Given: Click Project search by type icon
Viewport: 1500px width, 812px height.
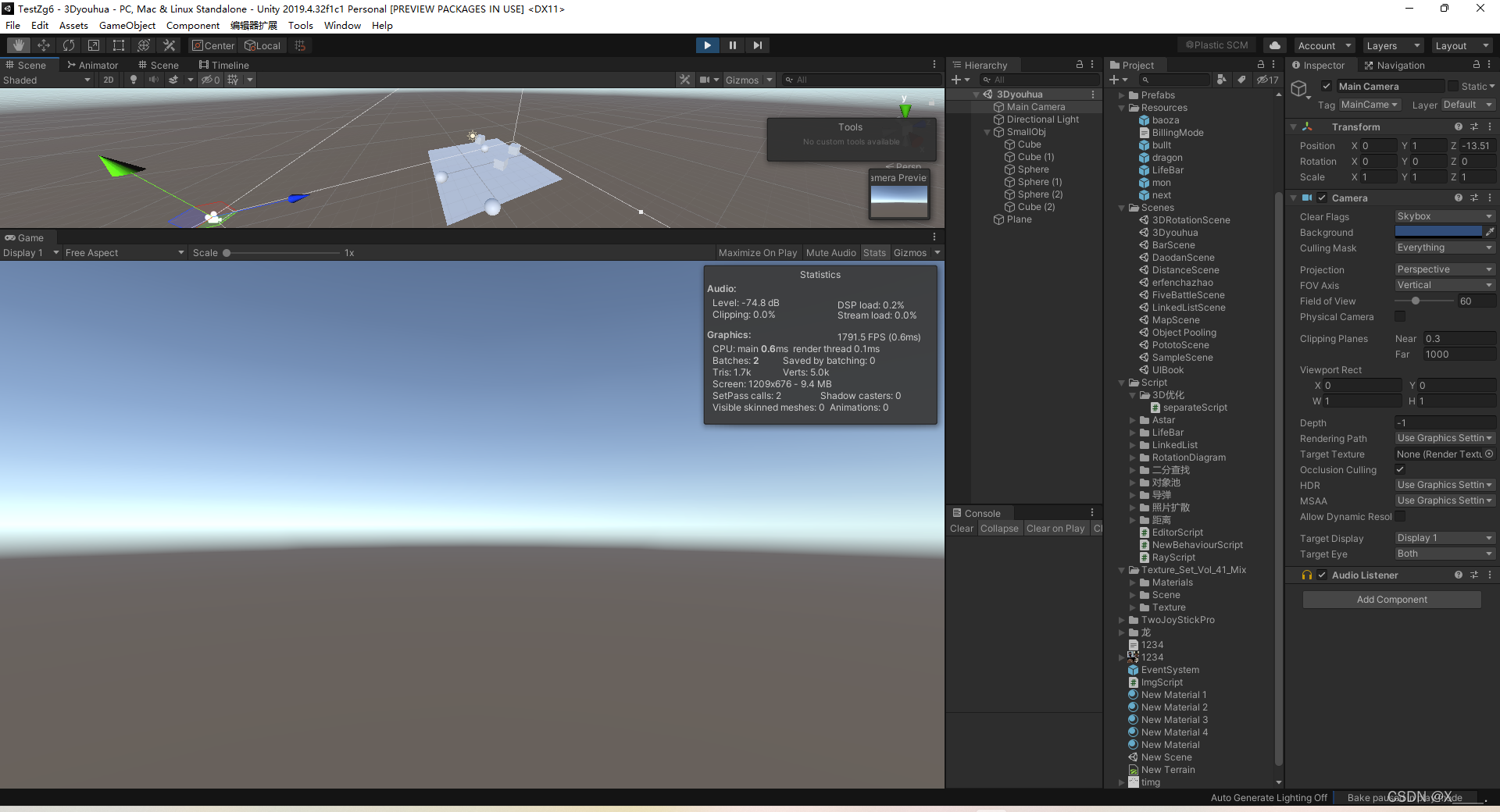Looking at the screenshot, I should coord(1222,80).
